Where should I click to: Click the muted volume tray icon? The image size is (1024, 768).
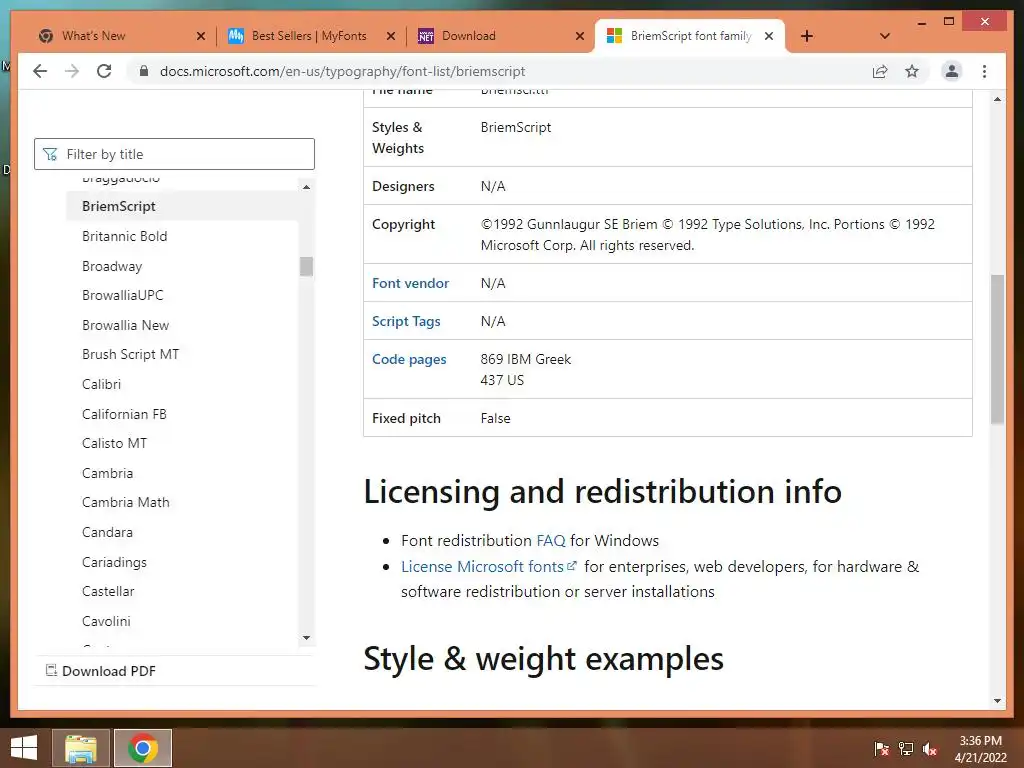[931, 749]
